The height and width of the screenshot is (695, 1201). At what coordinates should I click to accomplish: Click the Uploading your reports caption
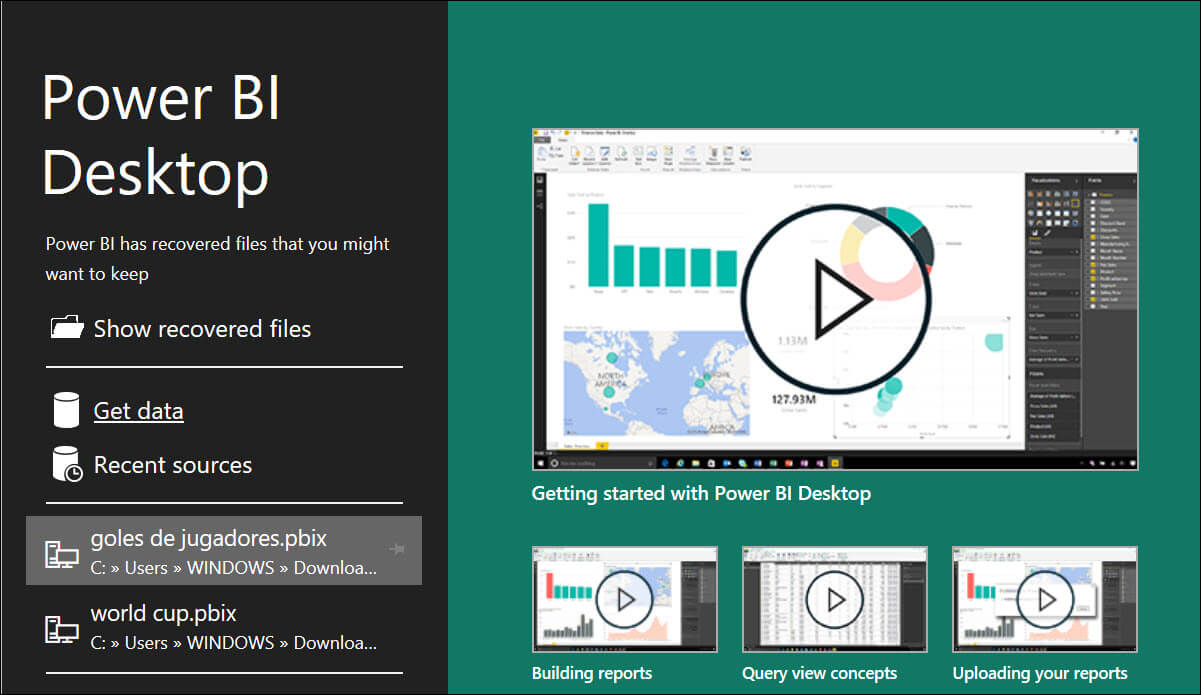(x=1040, y=673)
